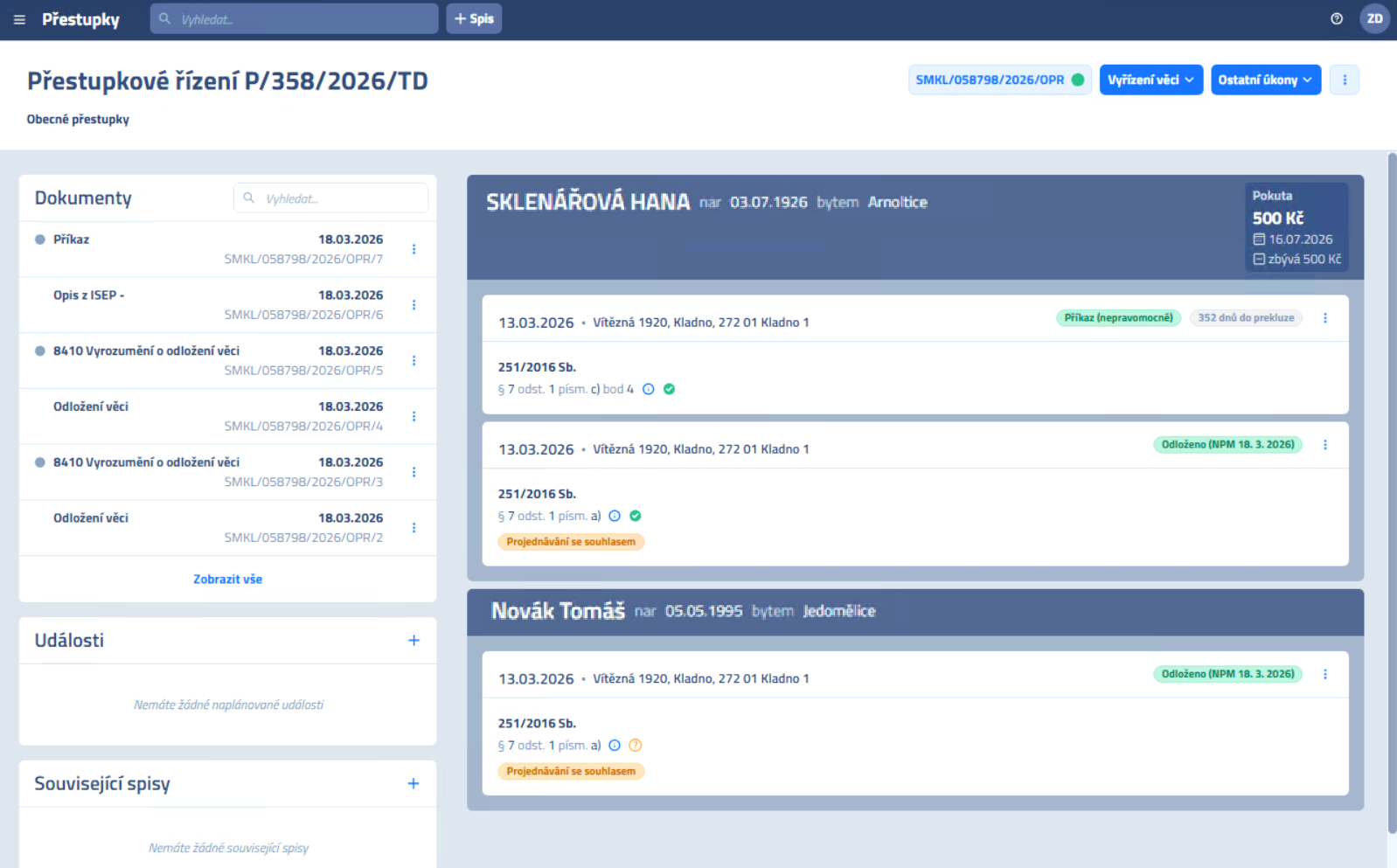
Task: Focus the Dokumenty search field
Action: click(x=330, y=198)
